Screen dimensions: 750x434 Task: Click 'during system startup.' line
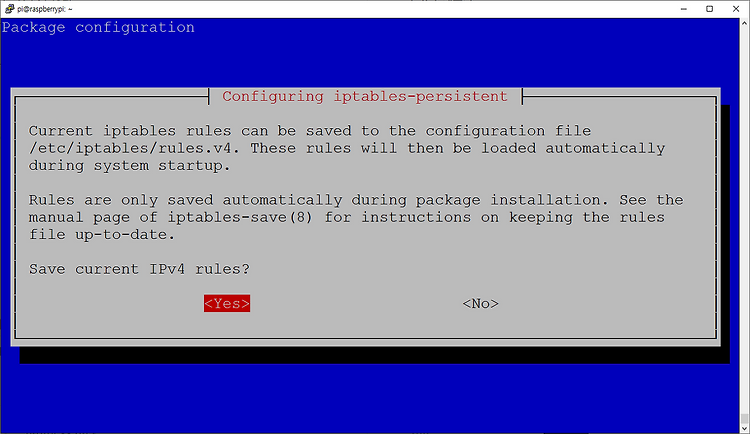[130, 166]
